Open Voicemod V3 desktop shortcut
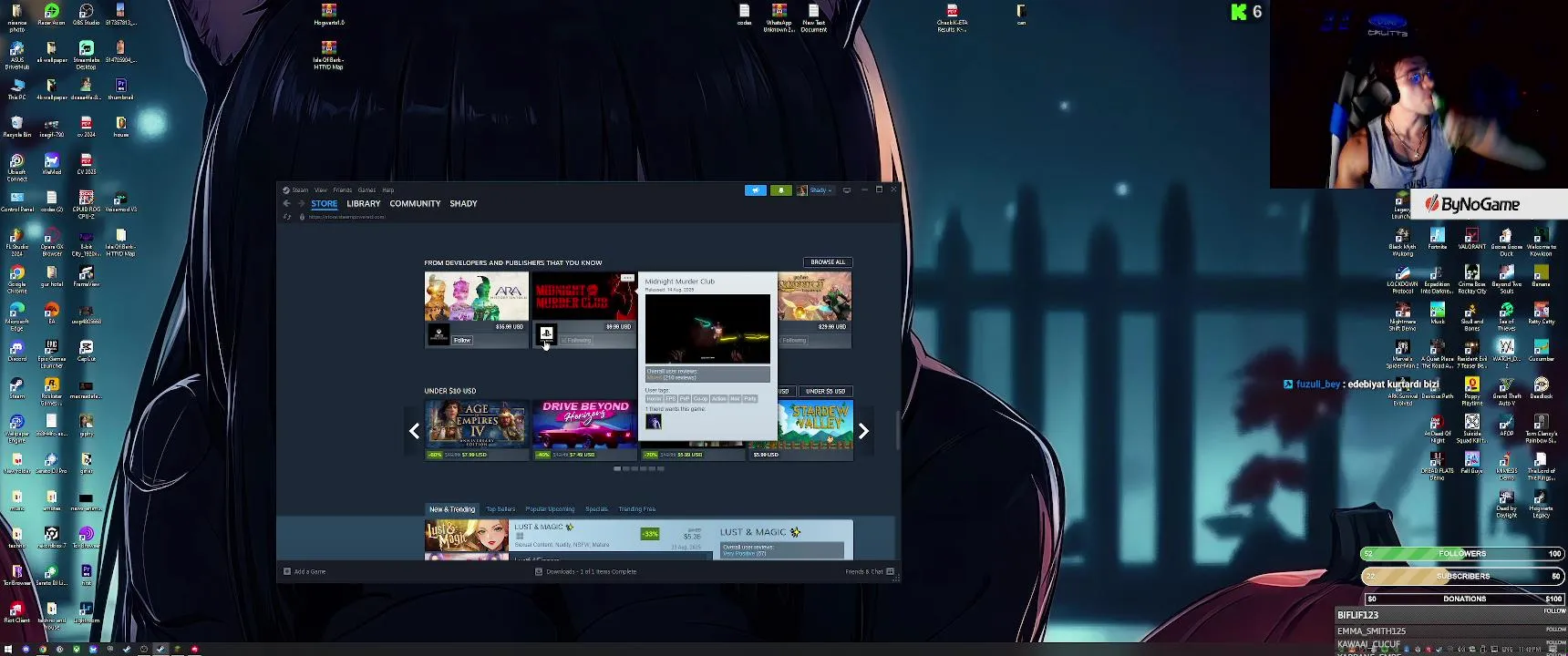 (120, 201)
